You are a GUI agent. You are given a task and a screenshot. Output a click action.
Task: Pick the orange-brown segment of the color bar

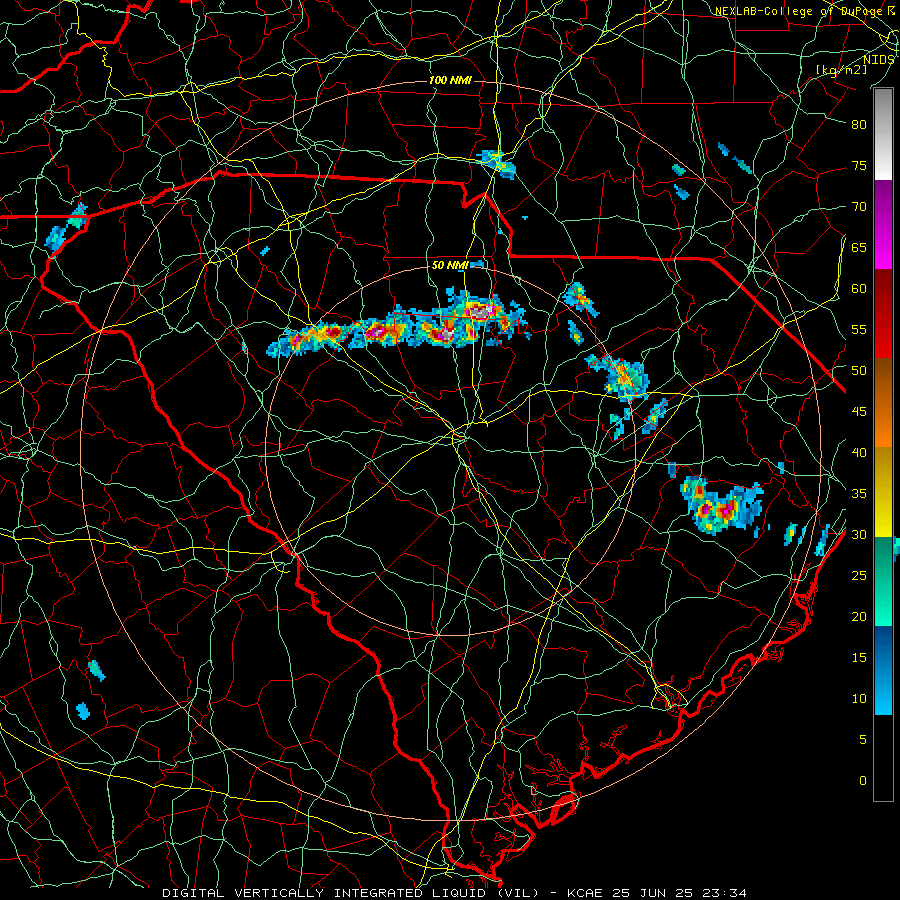pyautogui.click(x=883, y=403)
